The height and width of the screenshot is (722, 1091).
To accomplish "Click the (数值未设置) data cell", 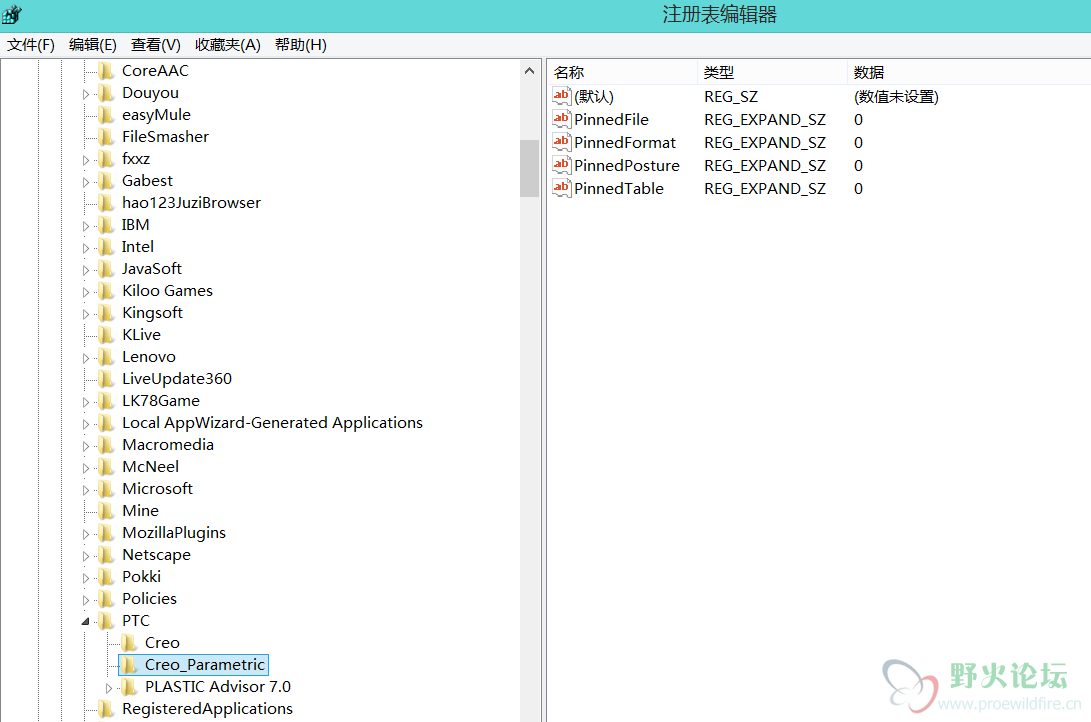I will pos(896,97).
